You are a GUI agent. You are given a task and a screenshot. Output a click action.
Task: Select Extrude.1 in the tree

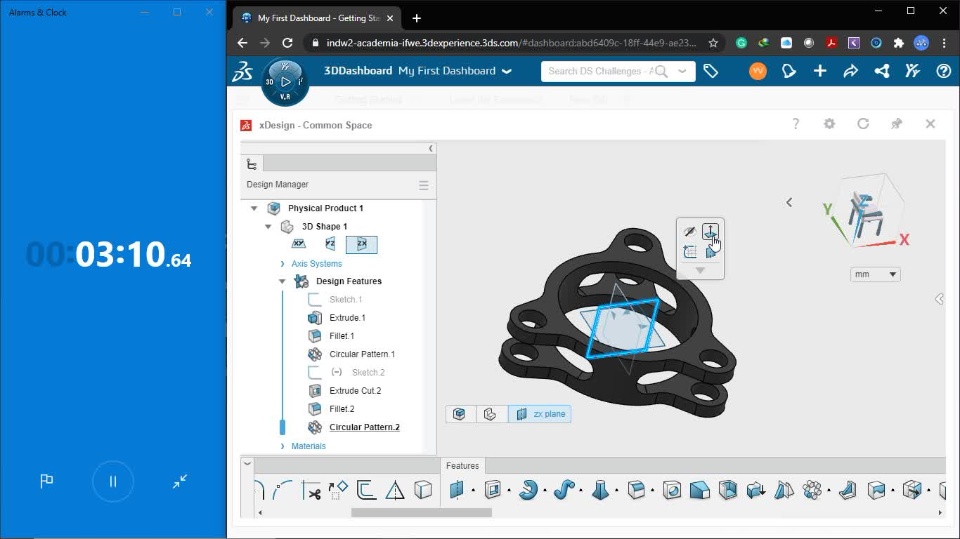click(347, 318)
